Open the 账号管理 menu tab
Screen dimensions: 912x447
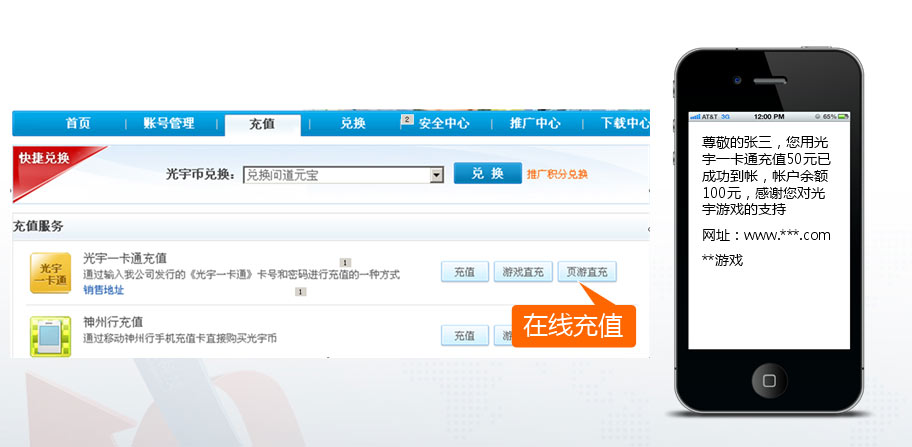pos(169,124)
